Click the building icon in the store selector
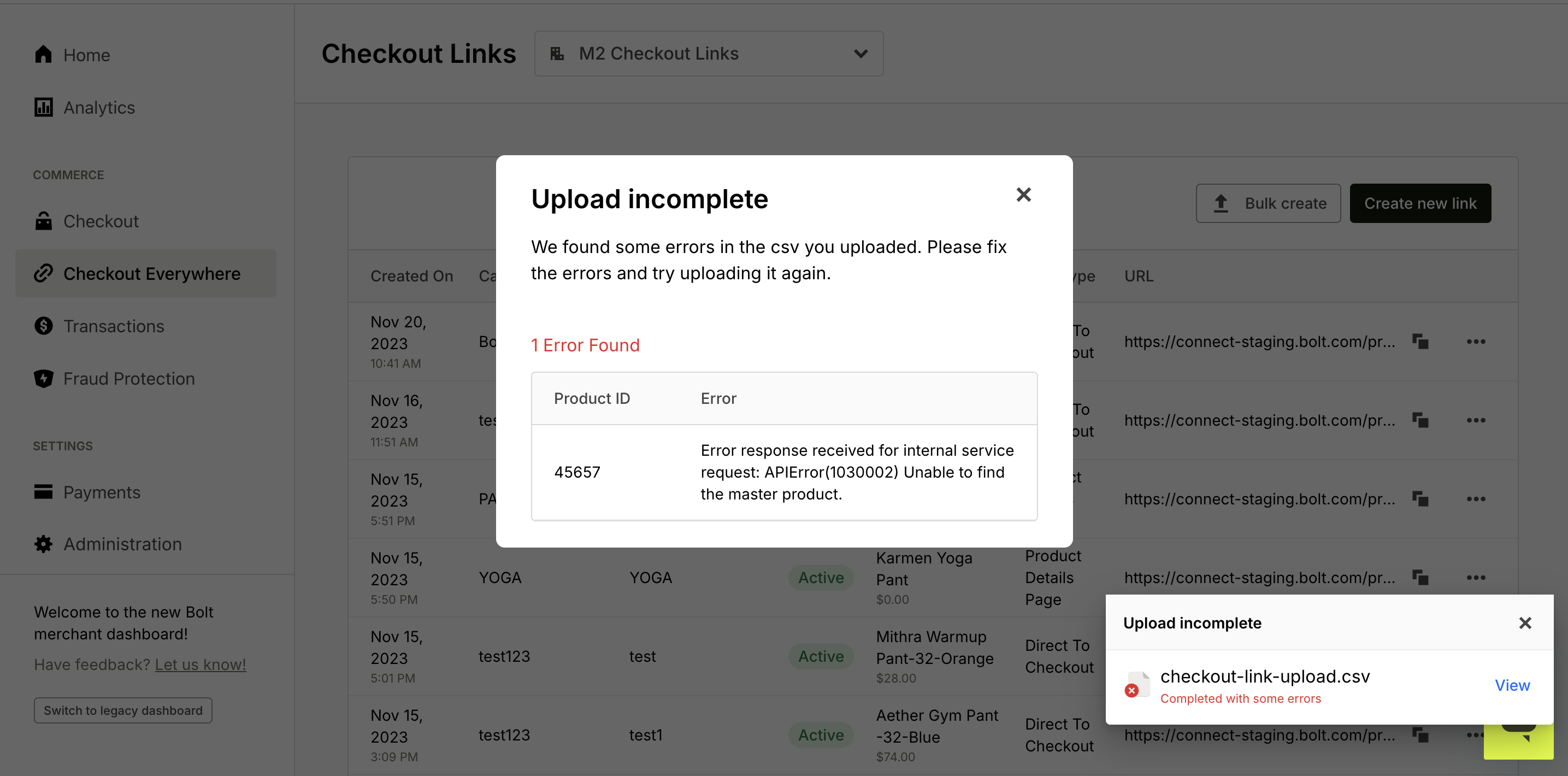This screenshot has height=776, width=1568. tap(556, 54)
